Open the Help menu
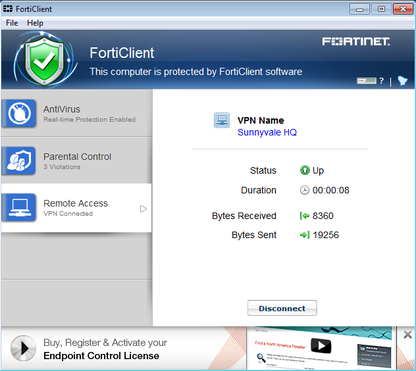The width and height of the screenshot is (416, 371). tap(35, 23)
